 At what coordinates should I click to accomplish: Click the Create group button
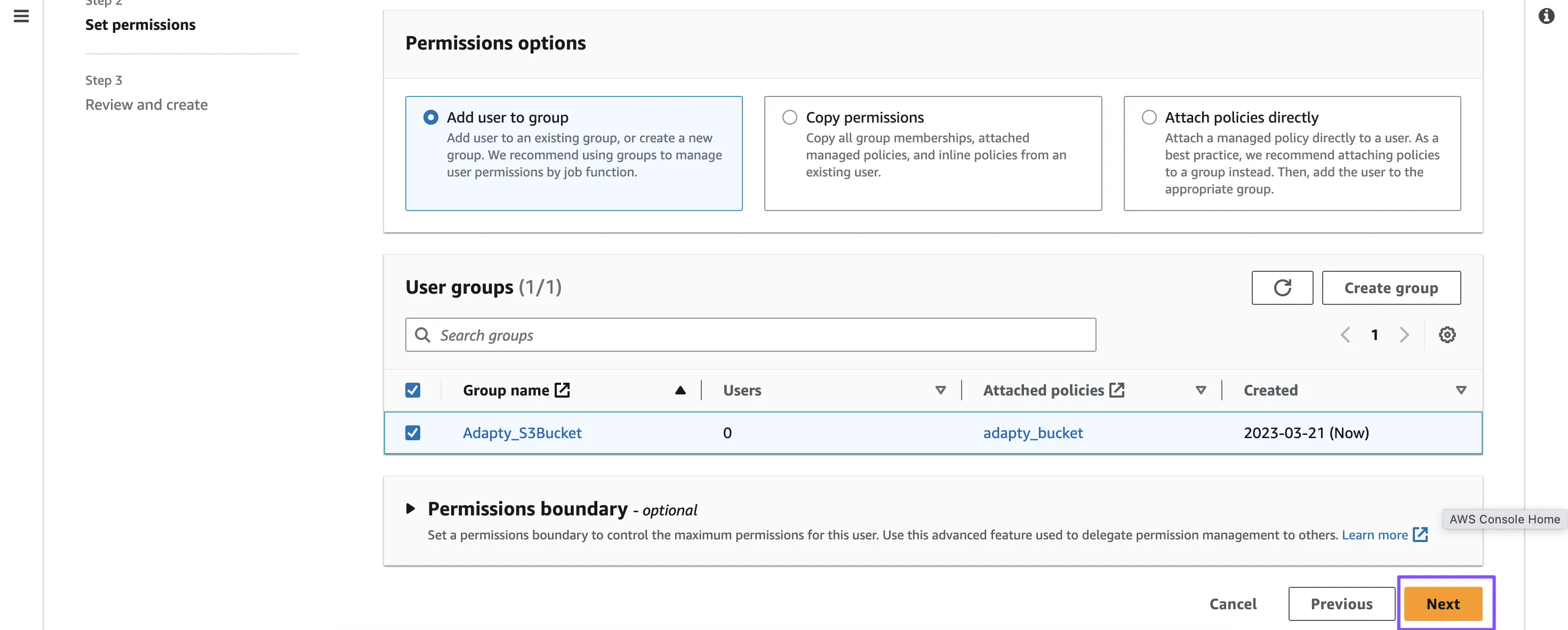[x=1391, y=288]
